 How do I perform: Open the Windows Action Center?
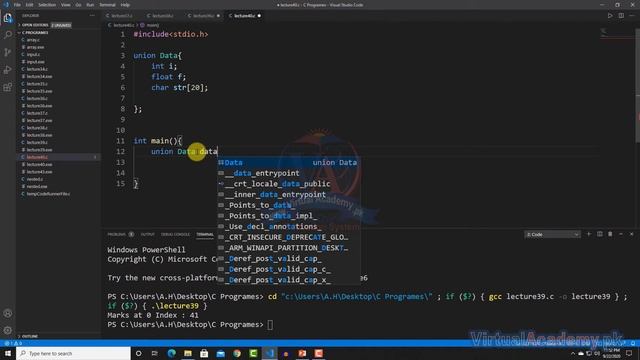pyautogui.click(x=629, y=353)
